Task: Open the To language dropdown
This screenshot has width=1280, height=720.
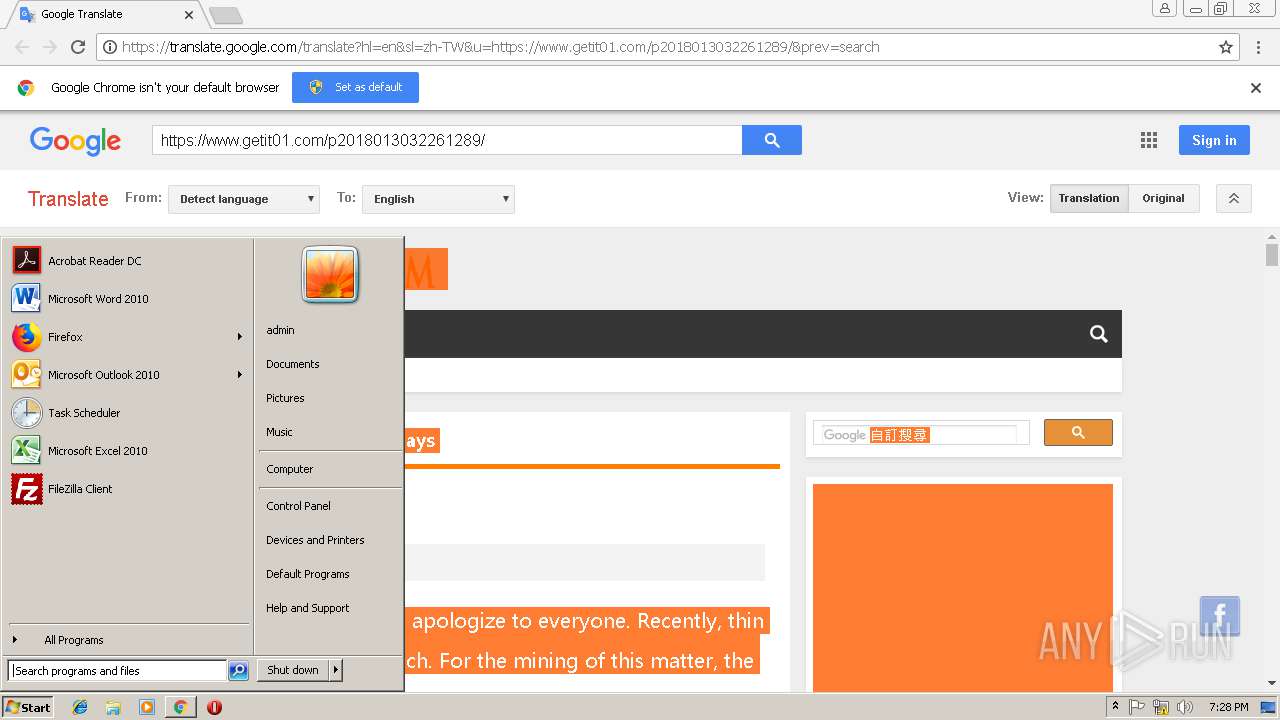Action: 438,199
